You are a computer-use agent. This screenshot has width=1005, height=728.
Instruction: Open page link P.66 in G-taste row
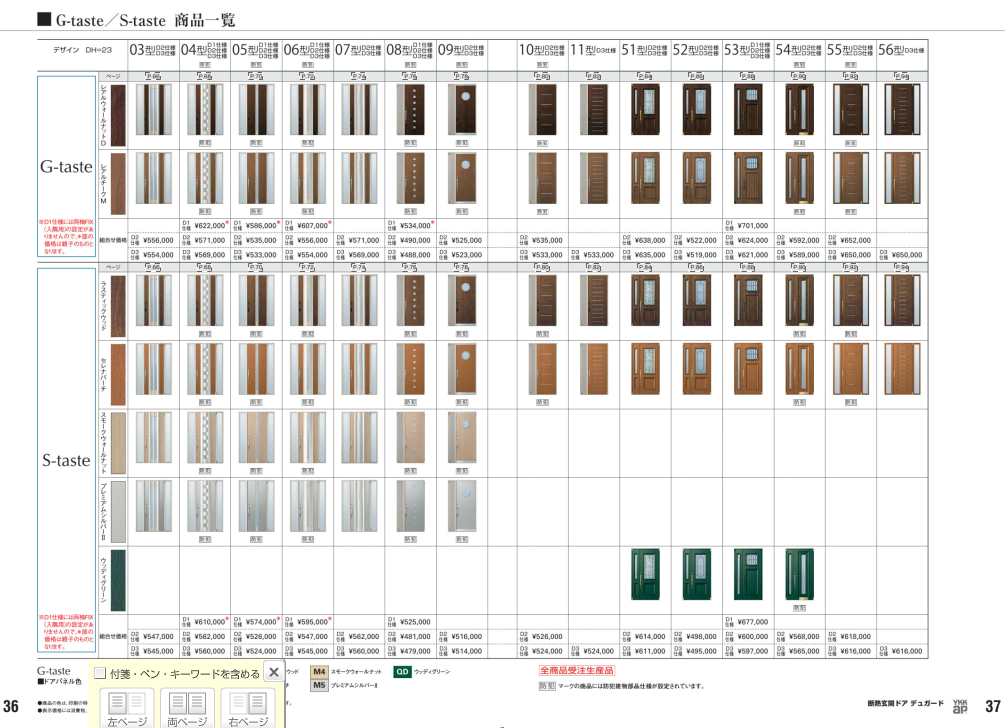click(153, 76)
